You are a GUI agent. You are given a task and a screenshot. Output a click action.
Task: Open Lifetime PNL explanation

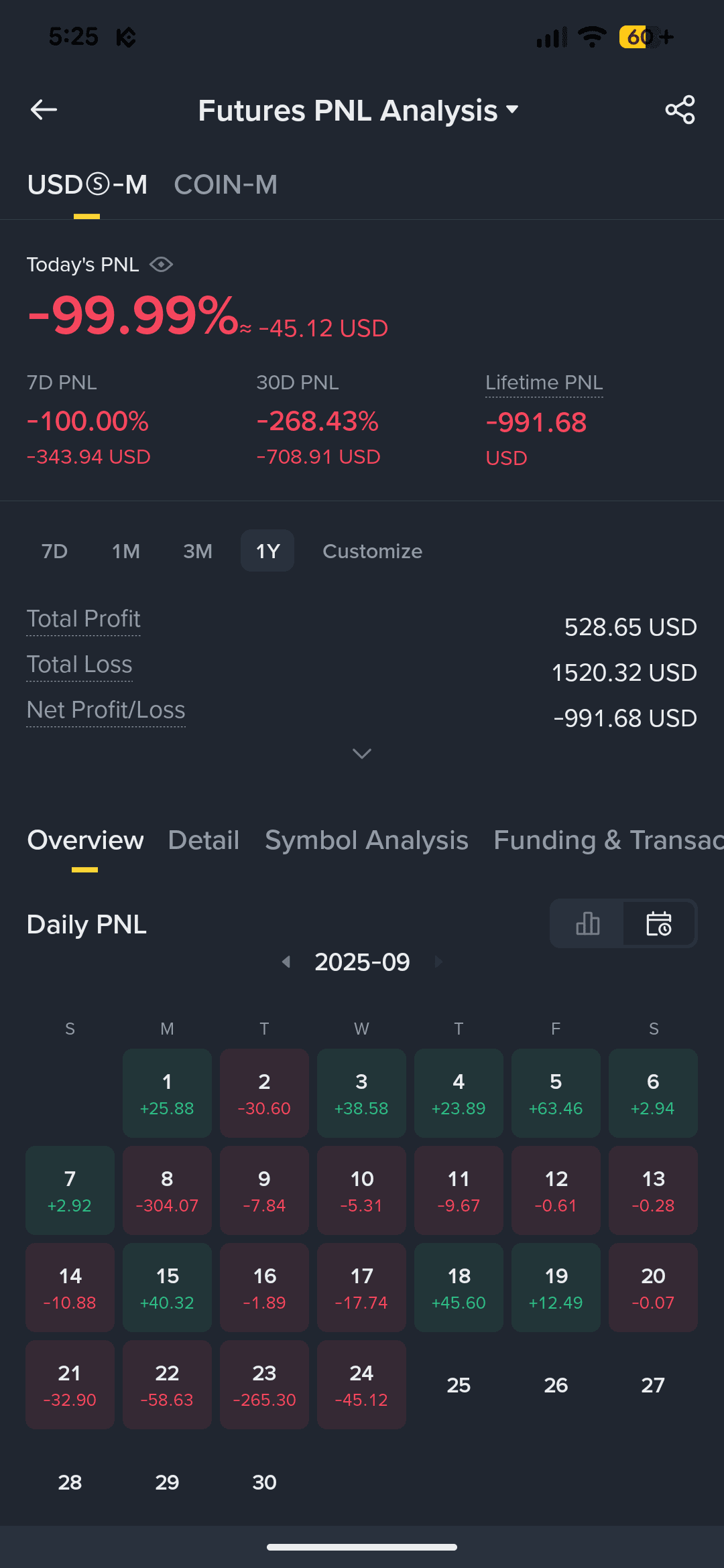point(544,383)
